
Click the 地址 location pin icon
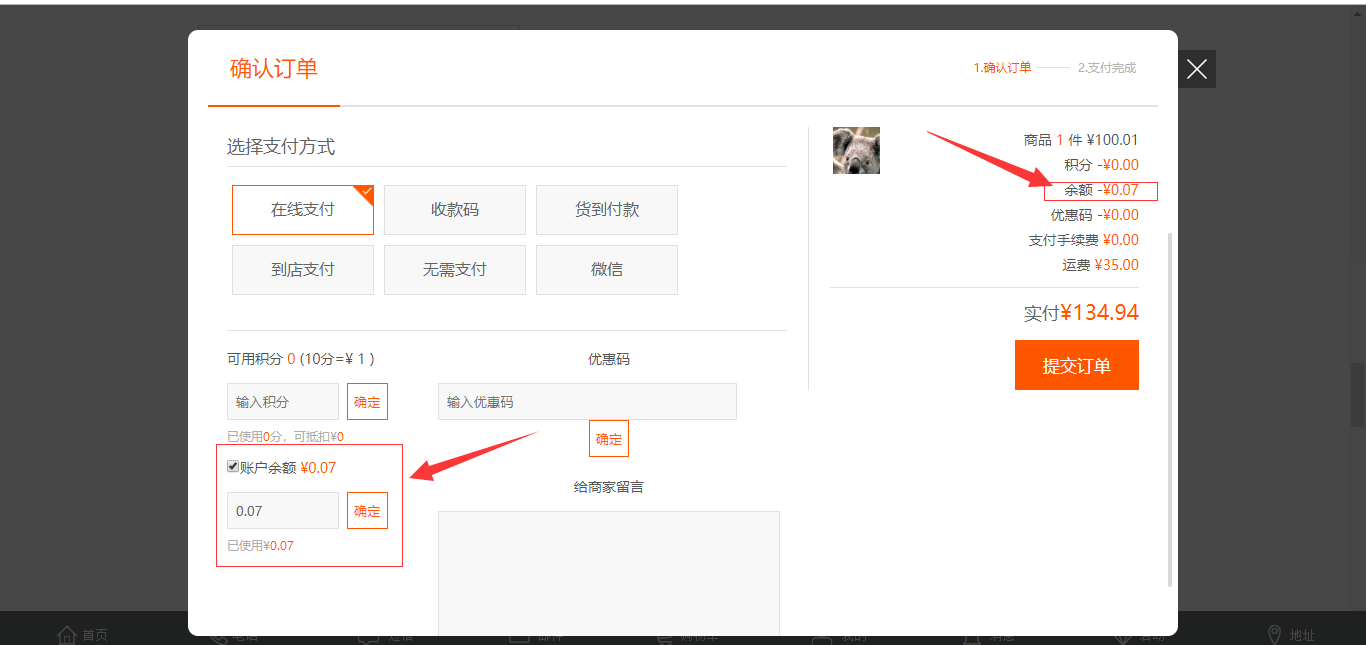coord(1274,635)
